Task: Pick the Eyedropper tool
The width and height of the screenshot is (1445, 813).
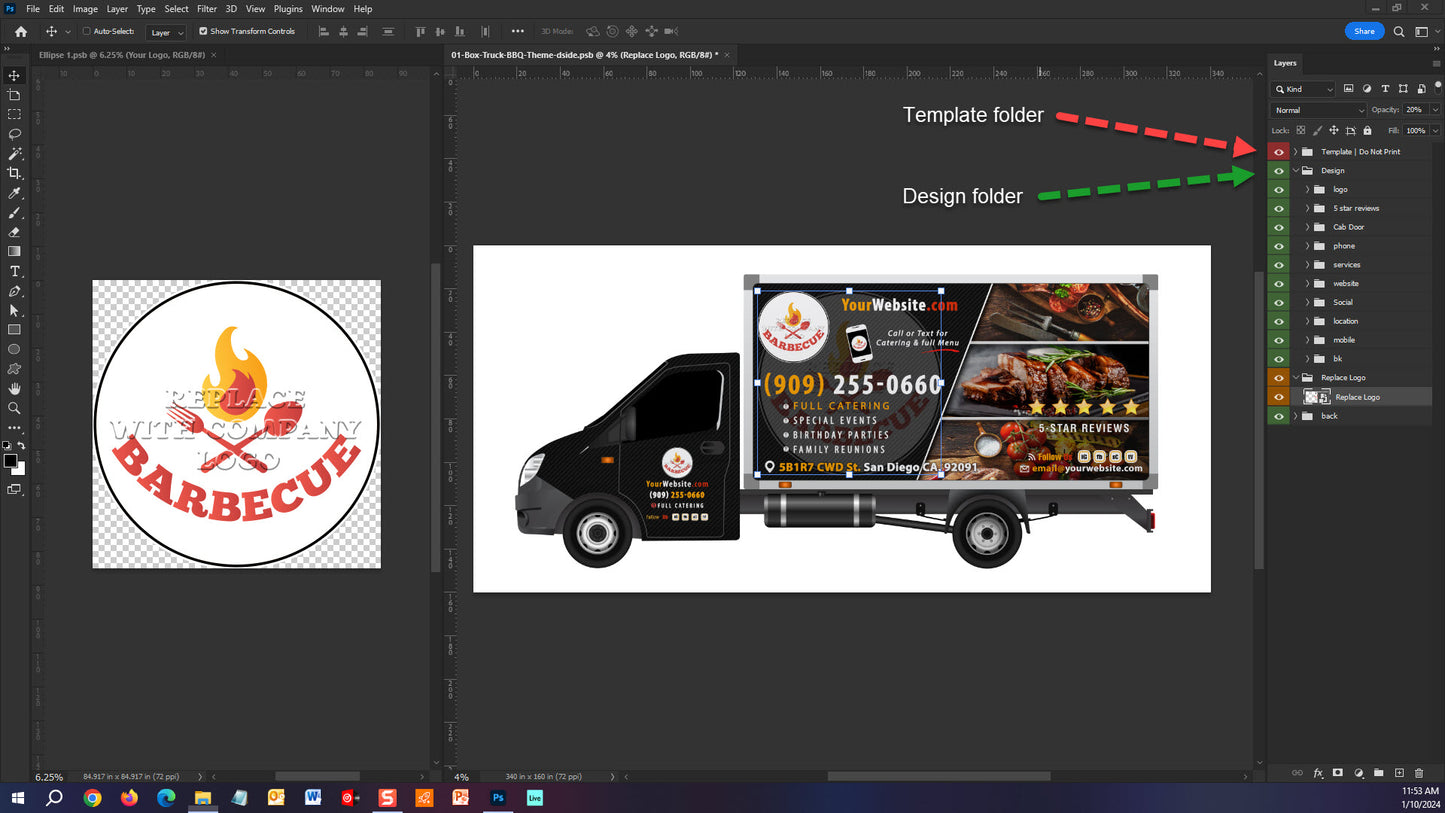Action: 14,193
